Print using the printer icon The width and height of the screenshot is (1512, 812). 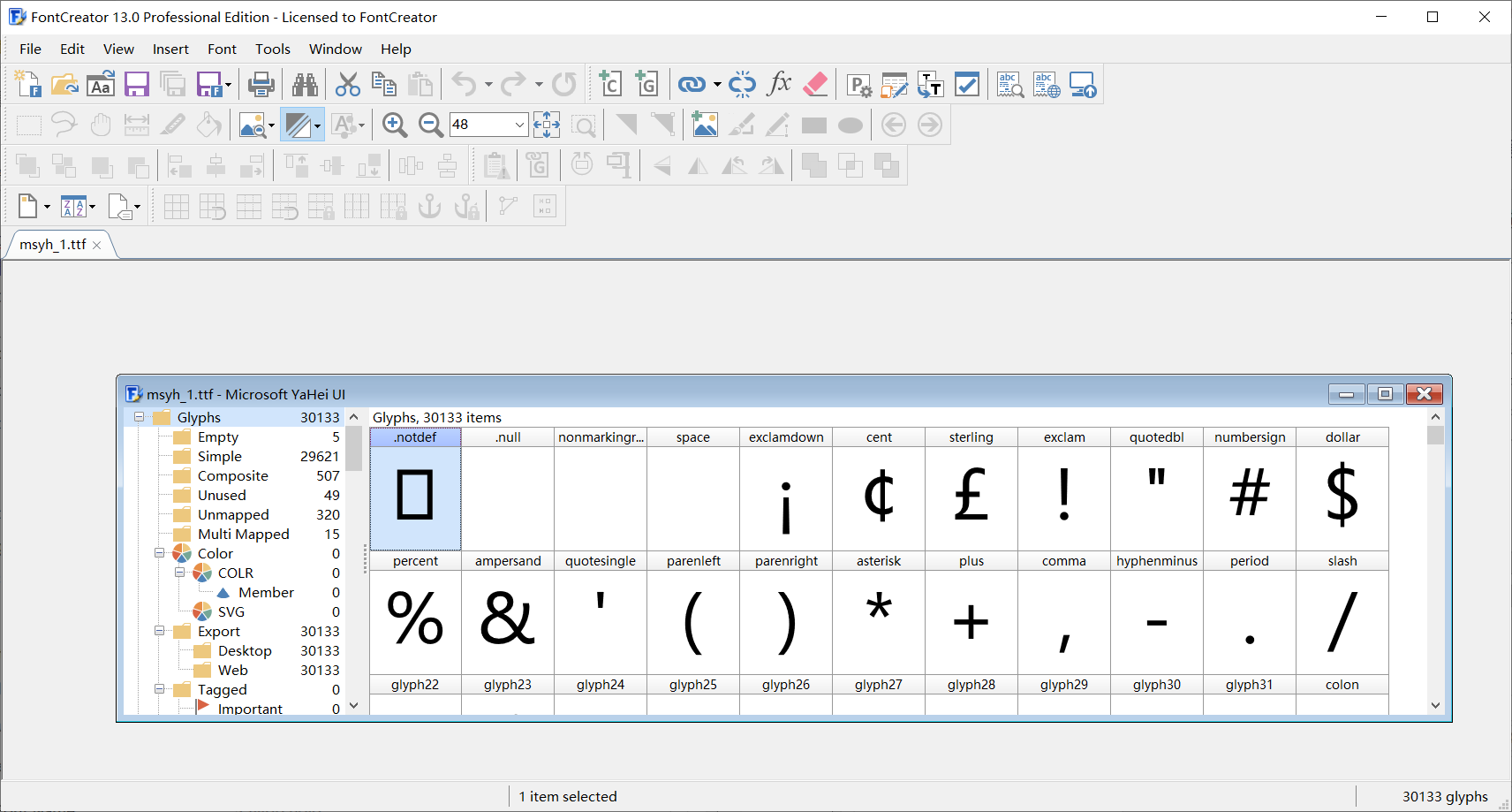click(261, 85)
